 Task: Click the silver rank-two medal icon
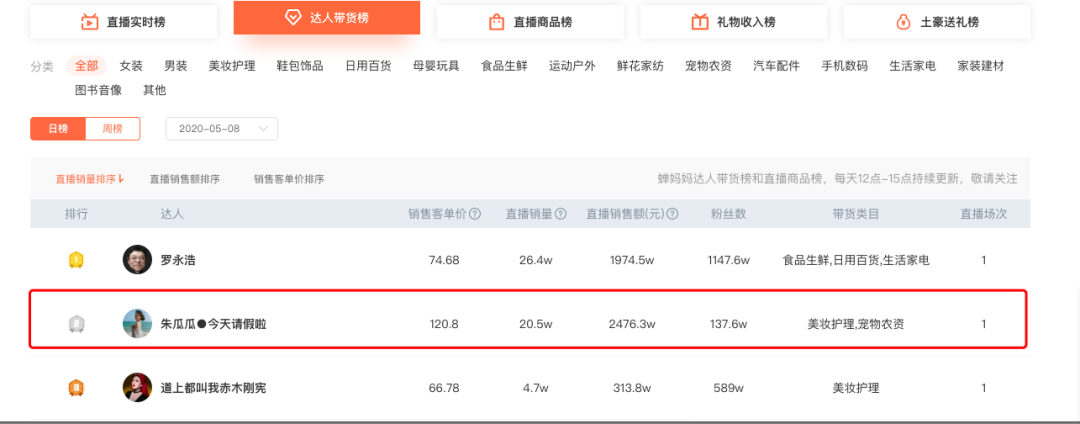[76, 324]
